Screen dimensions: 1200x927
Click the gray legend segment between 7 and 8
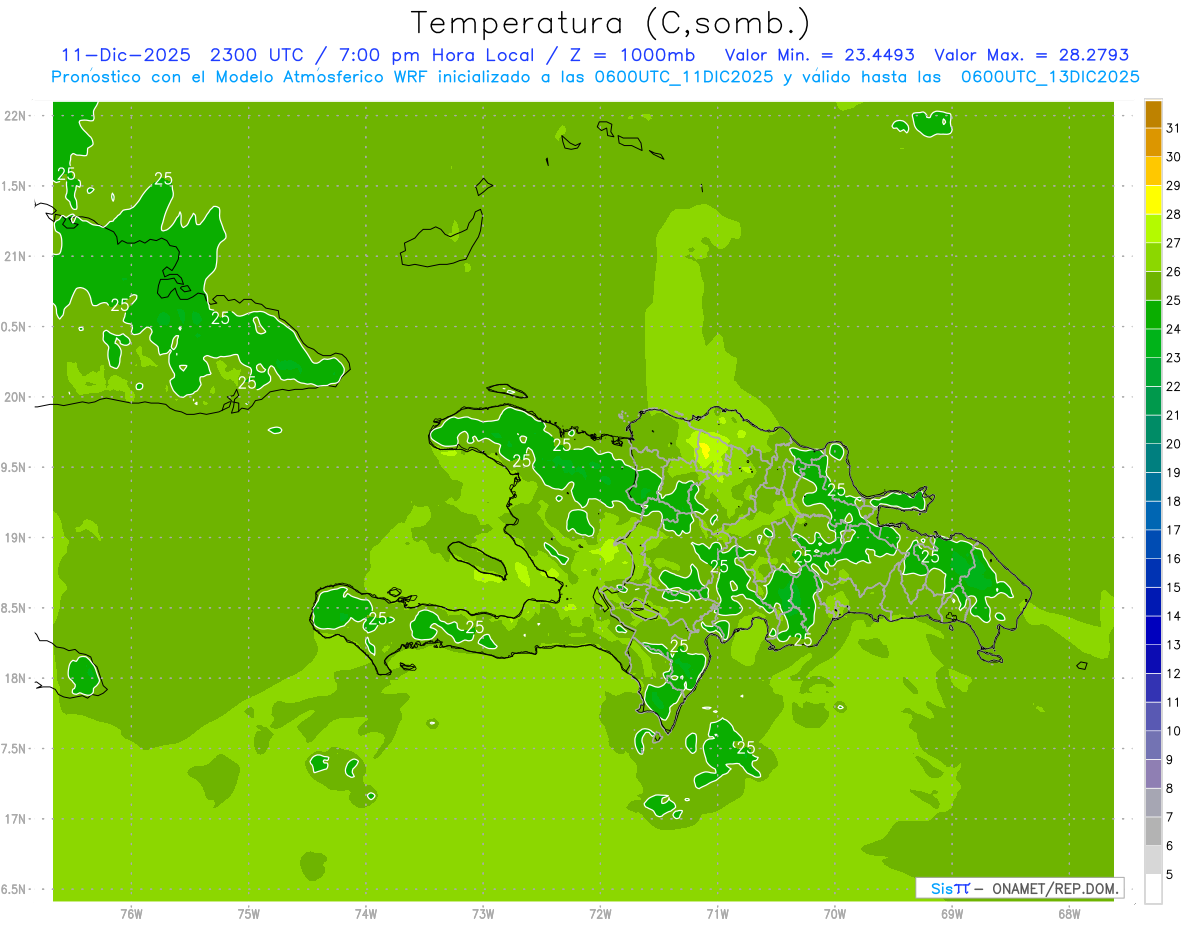pos(1153,803)
